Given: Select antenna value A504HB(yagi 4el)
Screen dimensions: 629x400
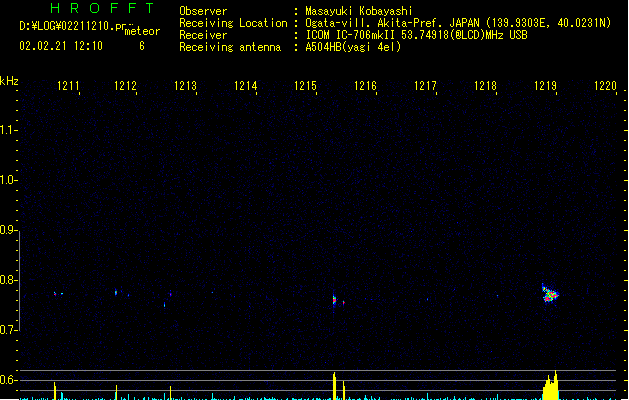Looking at the screenshot, I should click(x=353, y=47).
